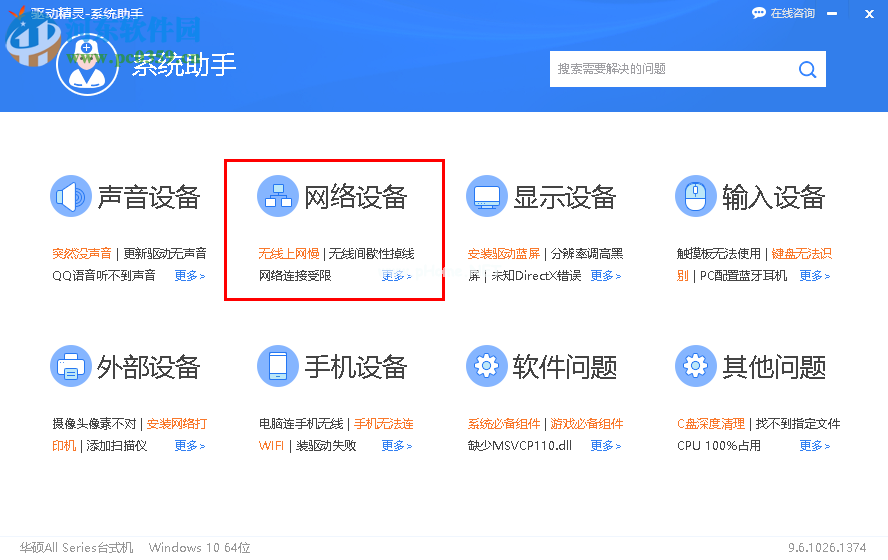The image size is (888, 560).
Task: Expand 更多 under 软件问题
Action: click(606, 446)
